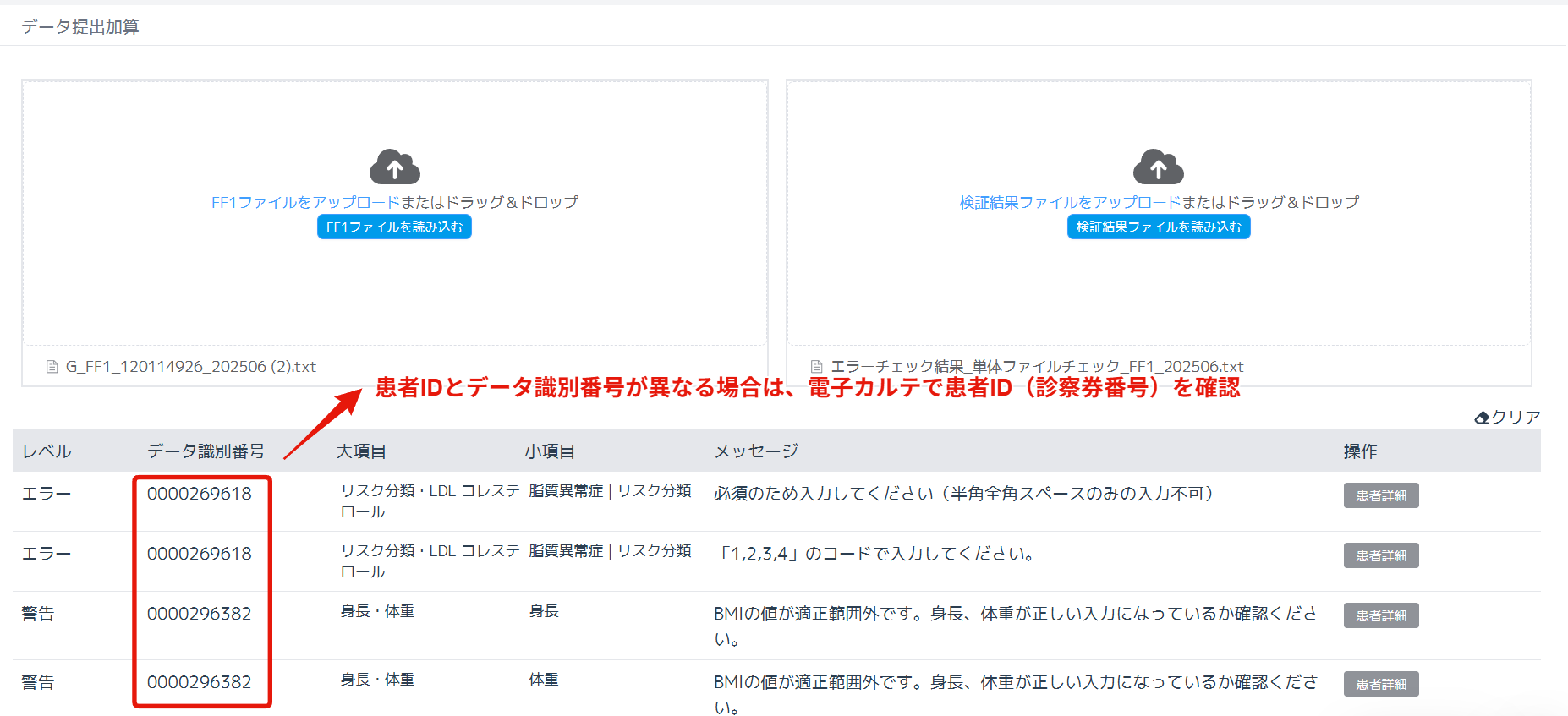
Task: Open 患者詳細 for the 身長 warning row
Action: tap(1381, 615)
